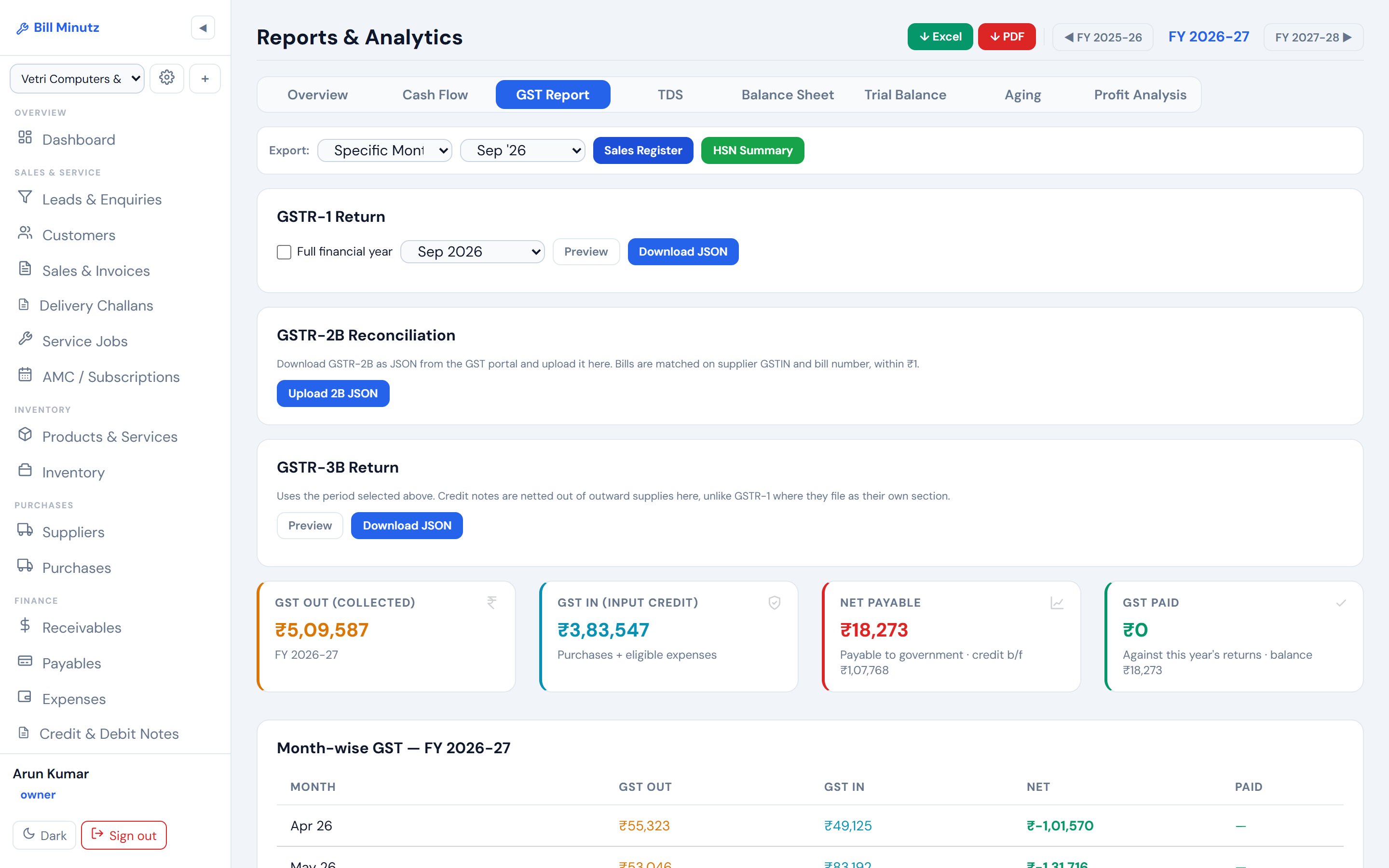Screen dimensions: 1389x868
Task: Add new company with plus icon
Action: tap(205, 78)
